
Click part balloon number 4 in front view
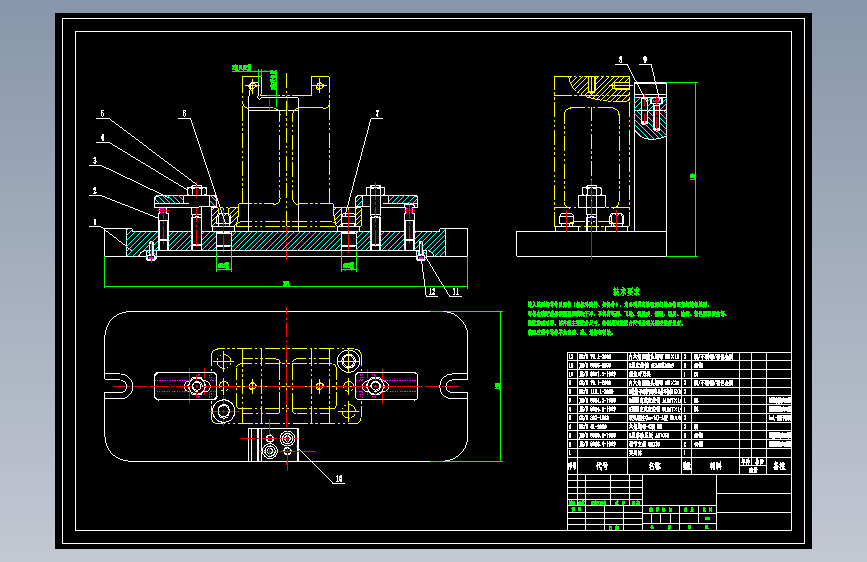click(102, 138)
